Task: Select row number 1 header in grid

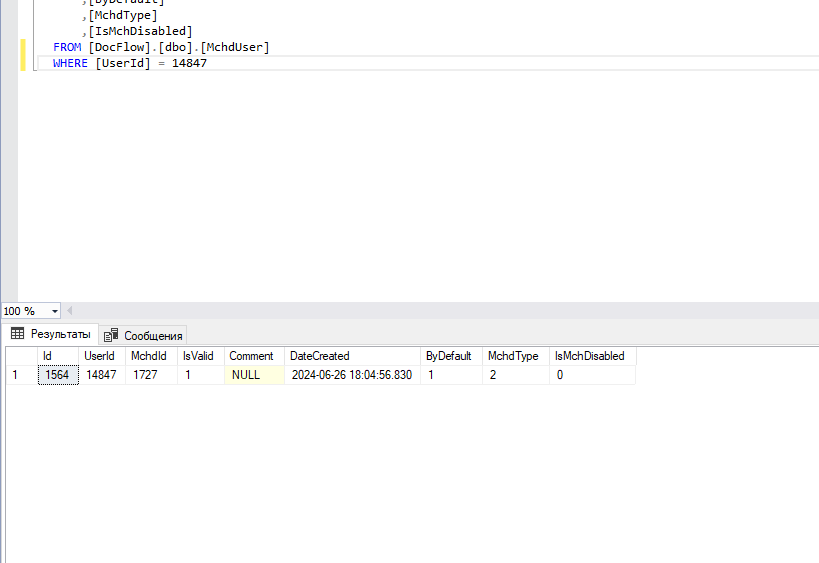Action: tap(21, 375)
